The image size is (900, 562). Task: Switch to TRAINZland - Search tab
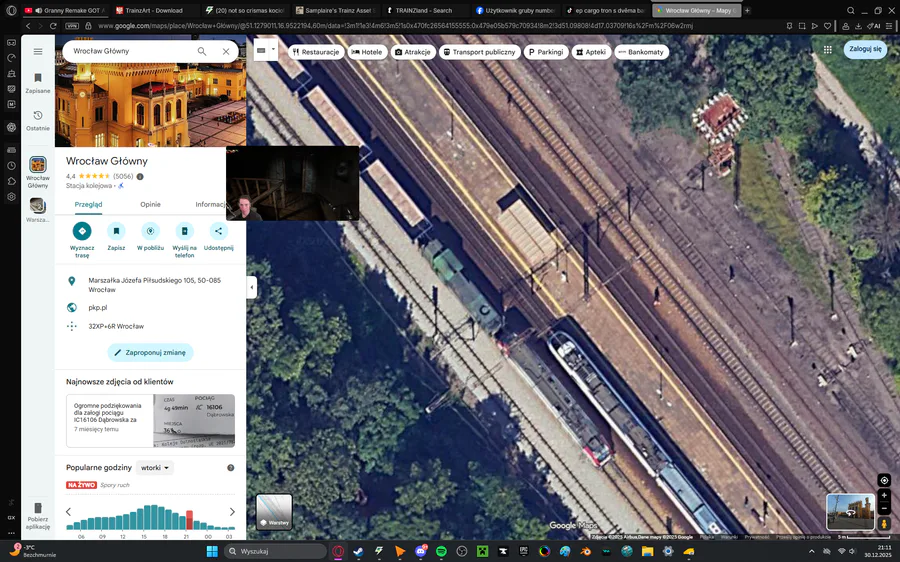424,10
